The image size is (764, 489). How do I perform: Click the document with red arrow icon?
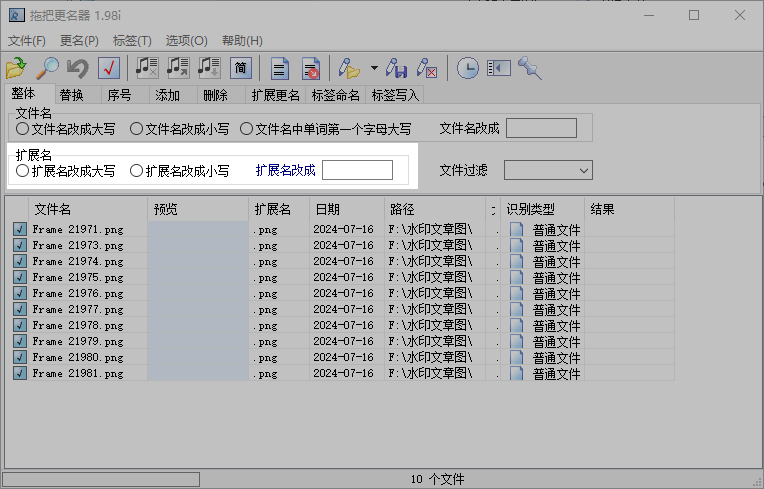[311, 68]
